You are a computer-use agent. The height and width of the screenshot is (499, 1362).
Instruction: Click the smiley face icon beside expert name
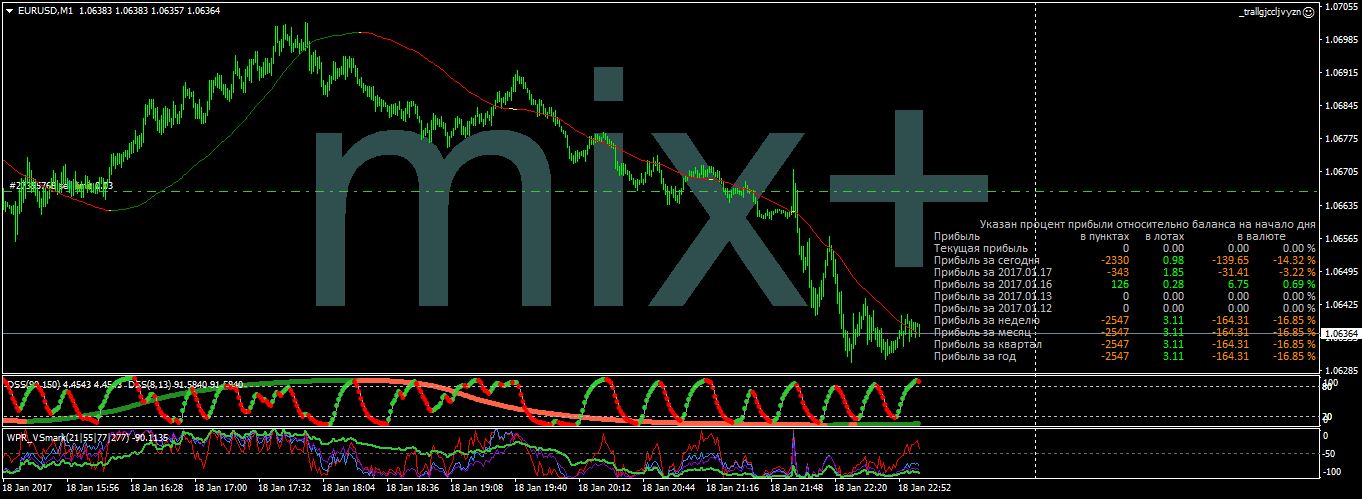click(x=1309, y=10)
